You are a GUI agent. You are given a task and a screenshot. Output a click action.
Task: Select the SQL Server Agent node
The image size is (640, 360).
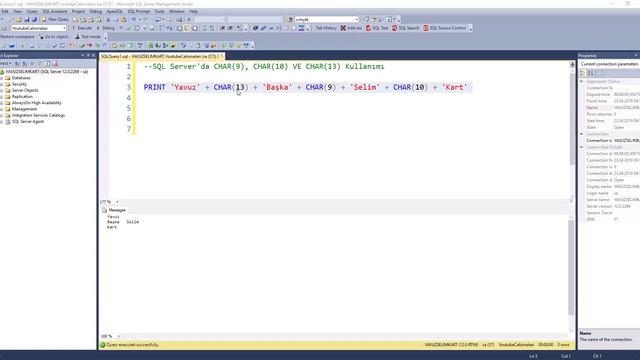[x=27, y=122]
